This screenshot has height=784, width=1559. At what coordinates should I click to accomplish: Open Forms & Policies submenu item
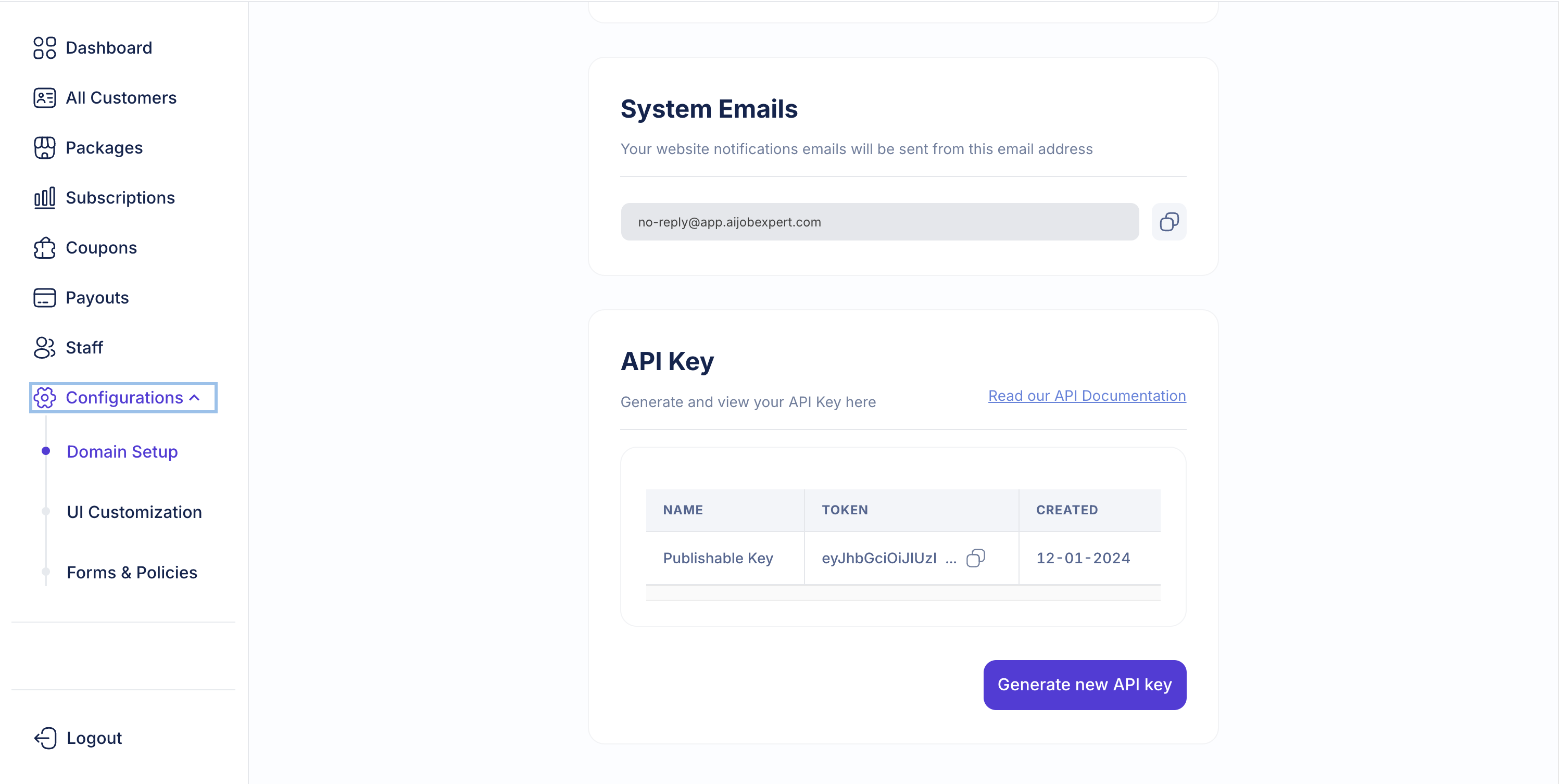coord(131,573)
